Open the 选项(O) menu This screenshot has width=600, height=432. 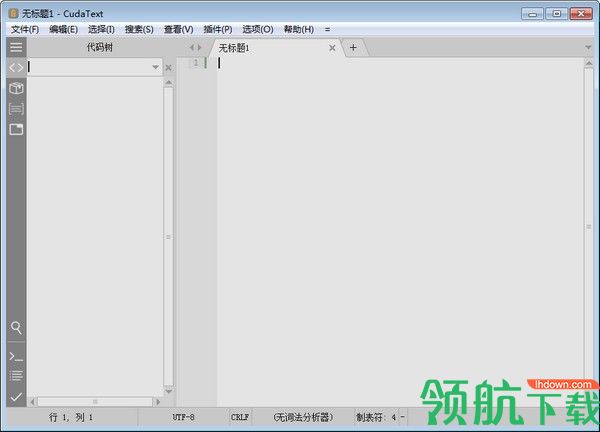[258, 29]
